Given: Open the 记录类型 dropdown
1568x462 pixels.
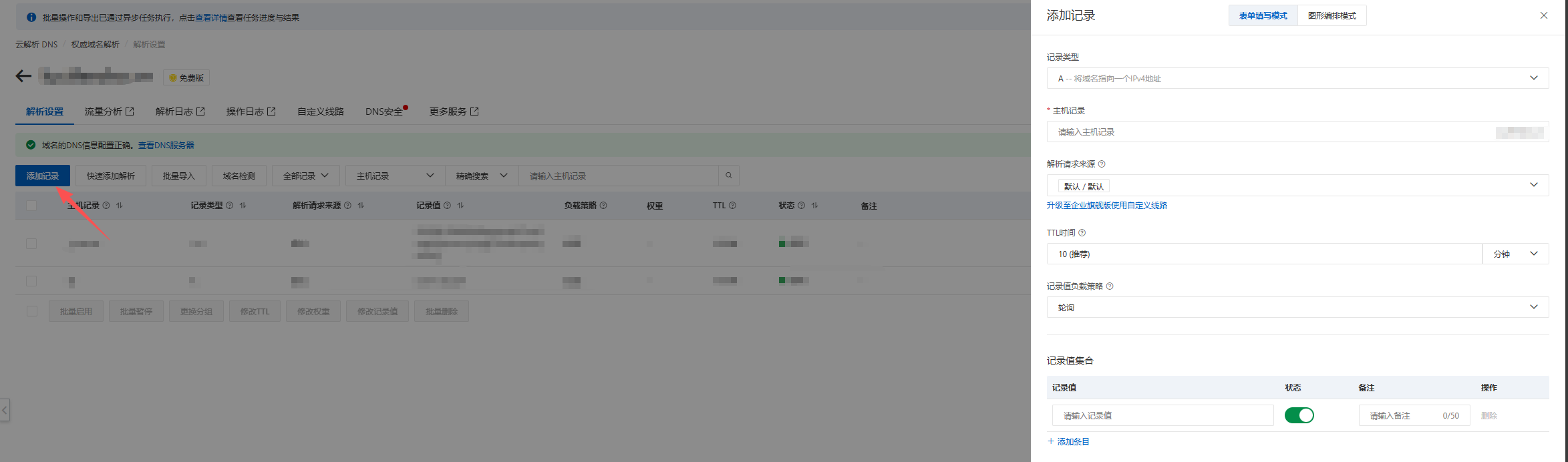Looking at the screenshot, I should 1297,78.
